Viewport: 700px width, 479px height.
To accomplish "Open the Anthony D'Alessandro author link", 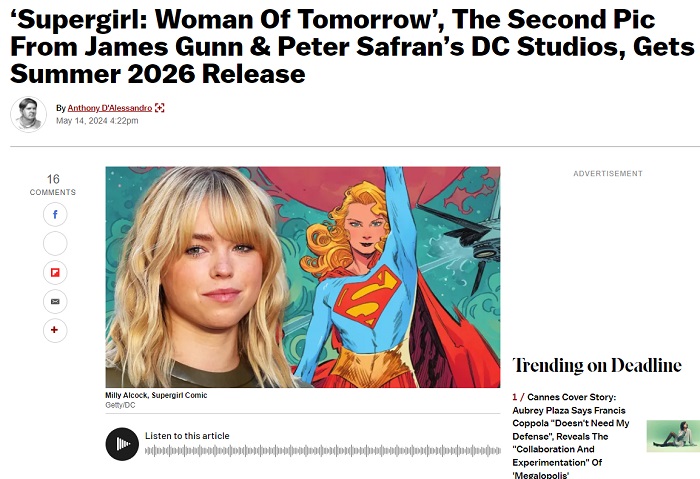I will point(110,108).
